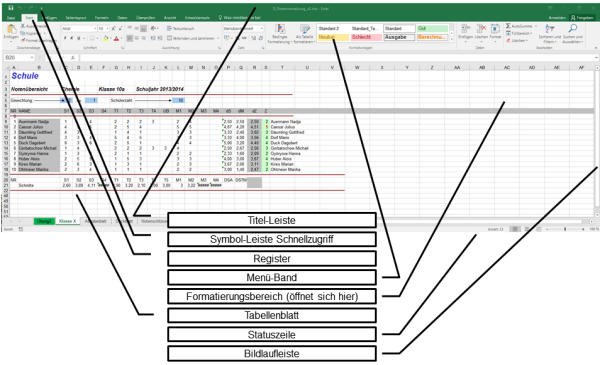The height and width of the screenshot is (365, 600).
Task: Click Sortieren und Filtern icon
Action: pyautogui.click(x=549, y=29)
